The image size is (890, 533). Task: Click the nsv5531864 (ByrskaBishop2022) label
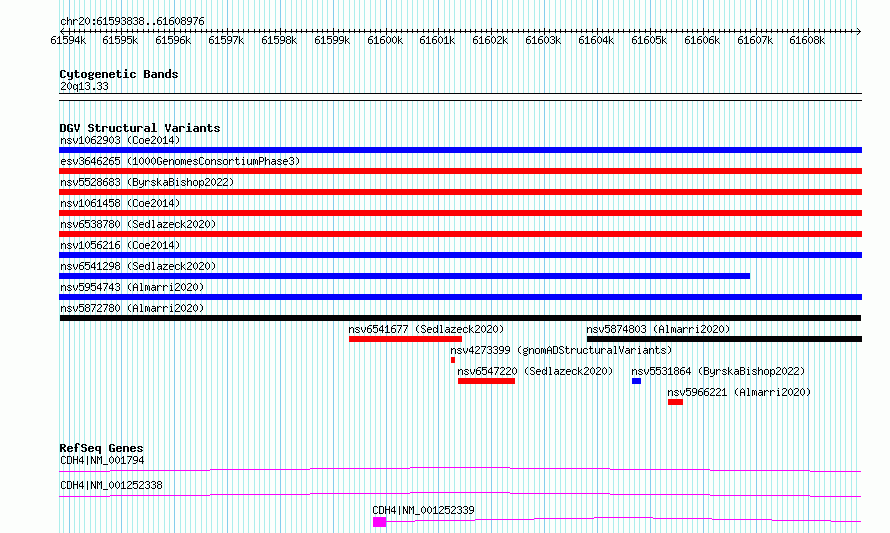(x=719, y=371)
